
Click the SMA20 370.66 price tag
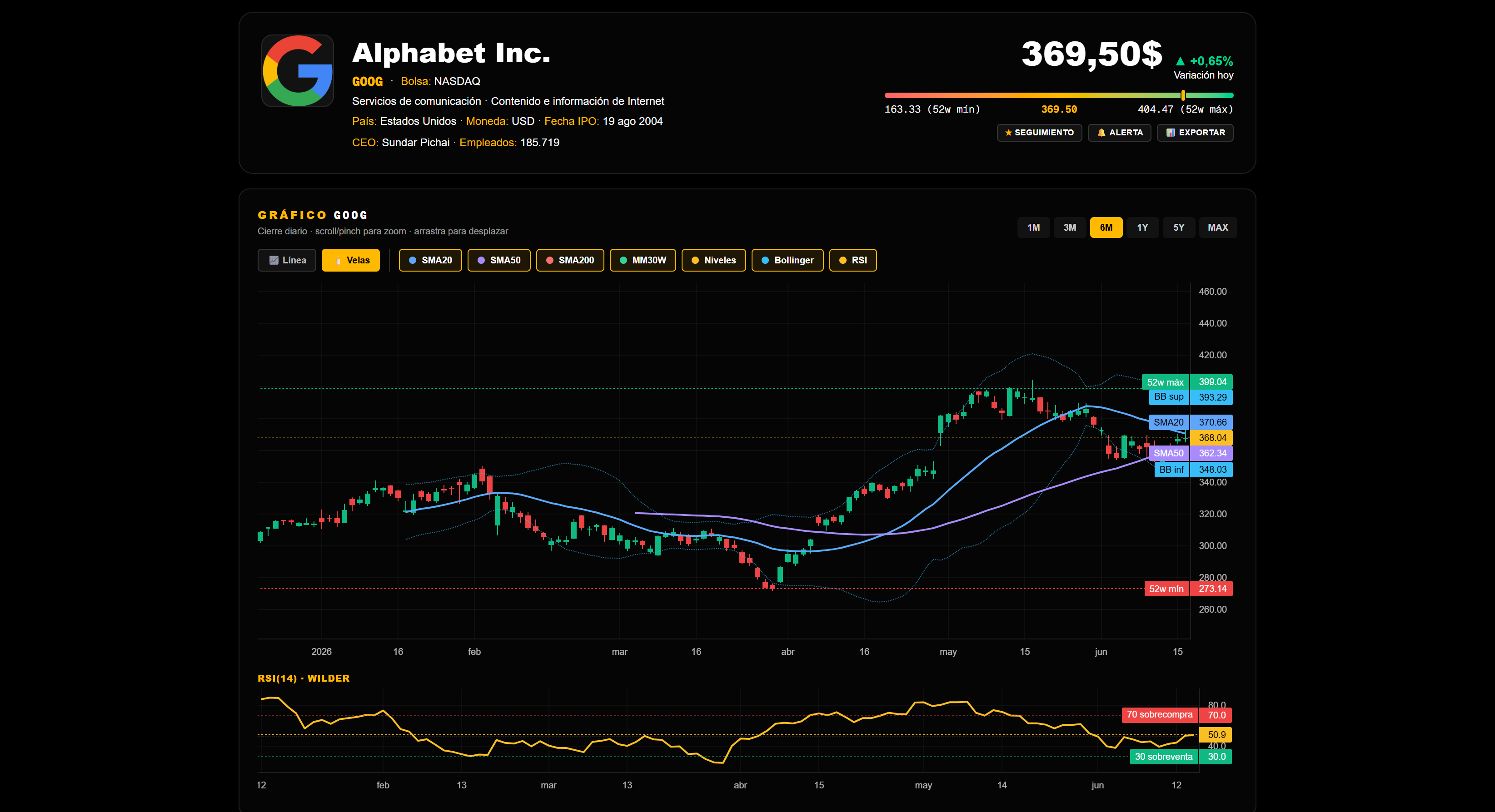tap(1190, 422)
